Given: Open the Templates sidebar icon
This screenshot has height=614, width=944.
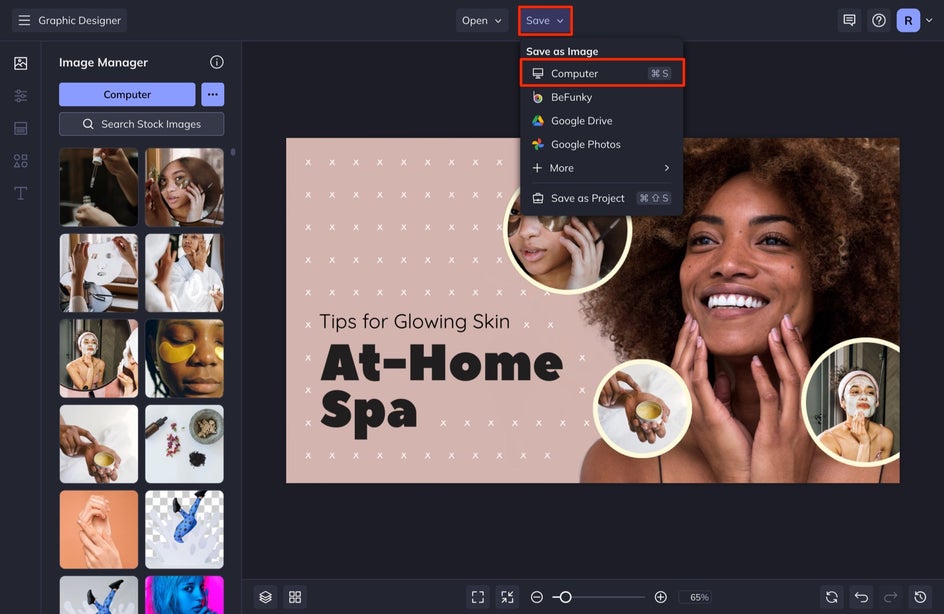Looking at the screenshot, I should coord(20,128).
